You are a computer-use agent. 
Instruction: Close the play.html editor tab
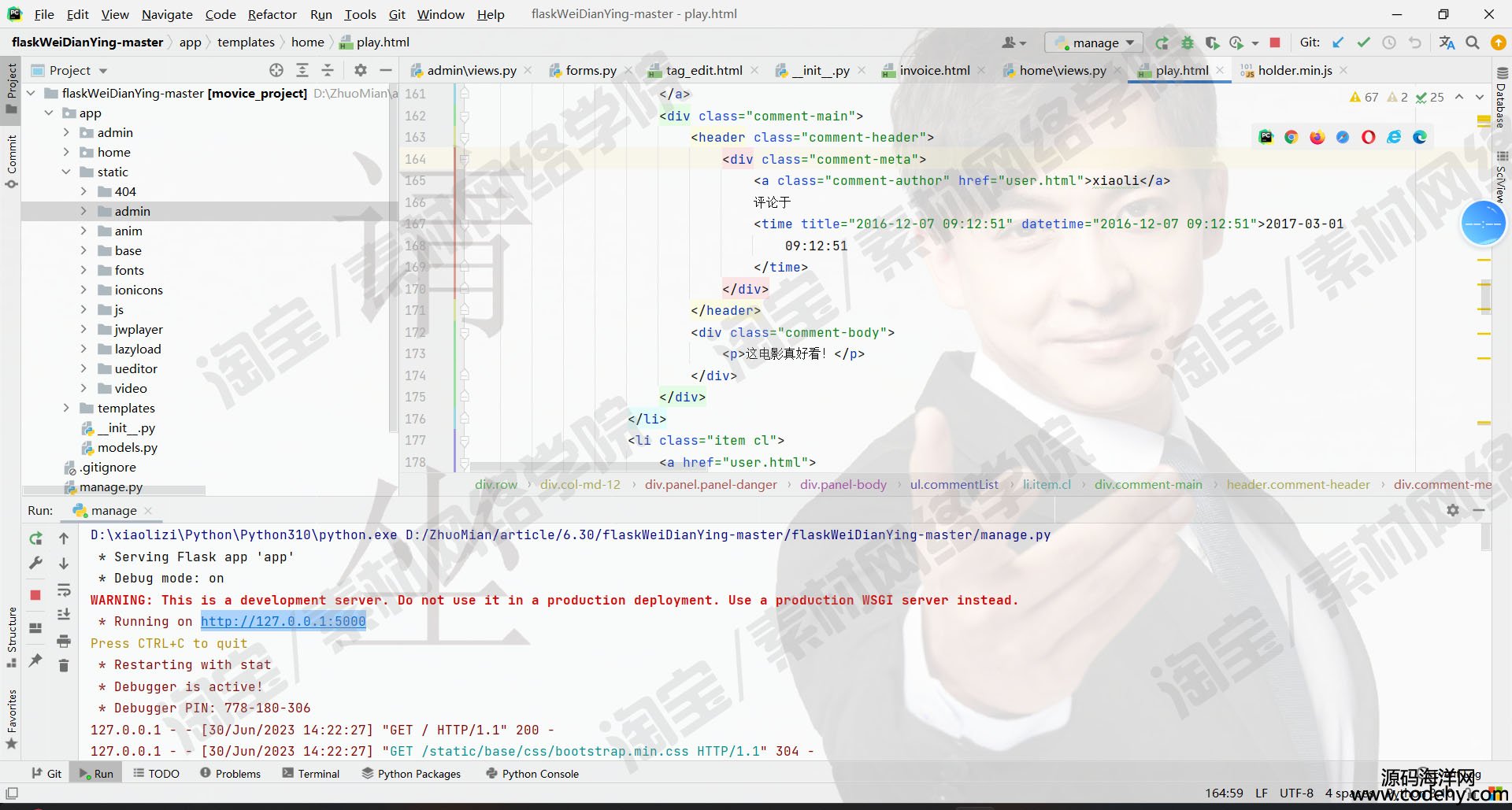tap(1220, 70)
